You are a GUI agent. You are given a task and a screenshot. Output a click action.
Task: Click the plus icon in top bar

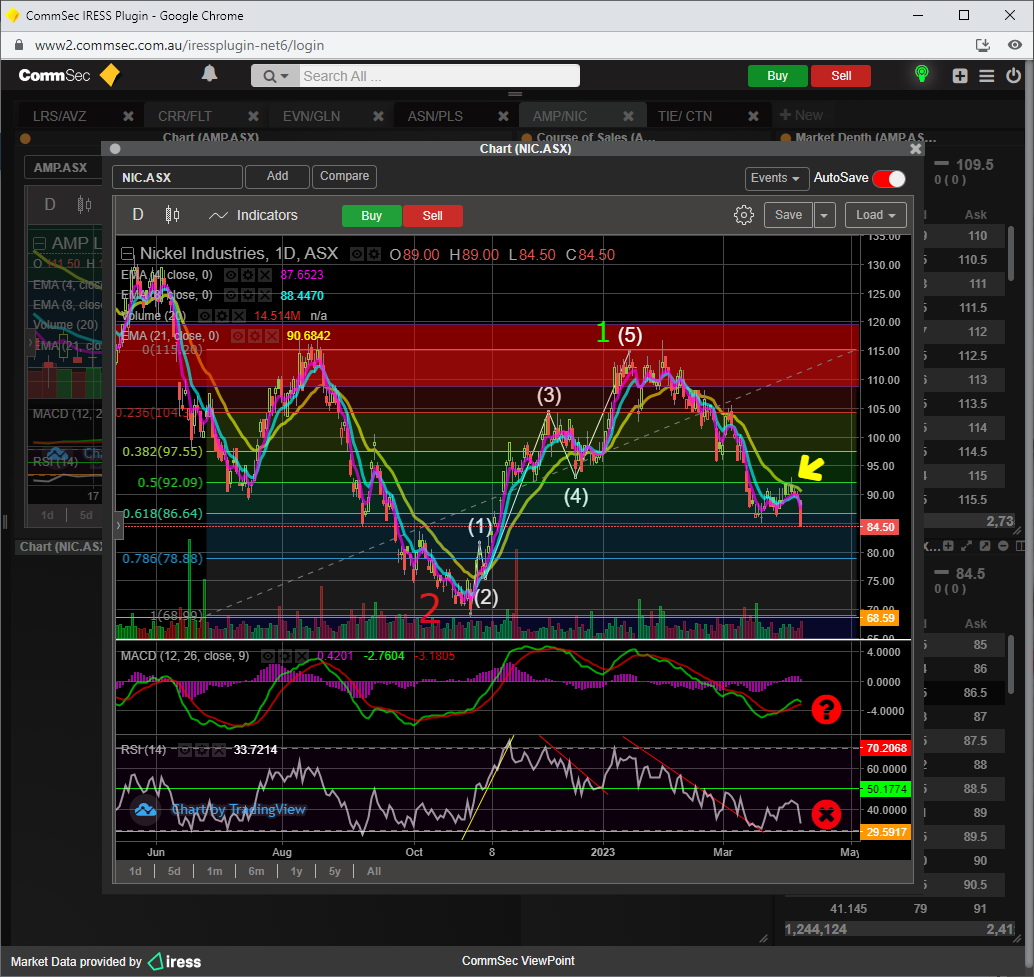point(960,76)
